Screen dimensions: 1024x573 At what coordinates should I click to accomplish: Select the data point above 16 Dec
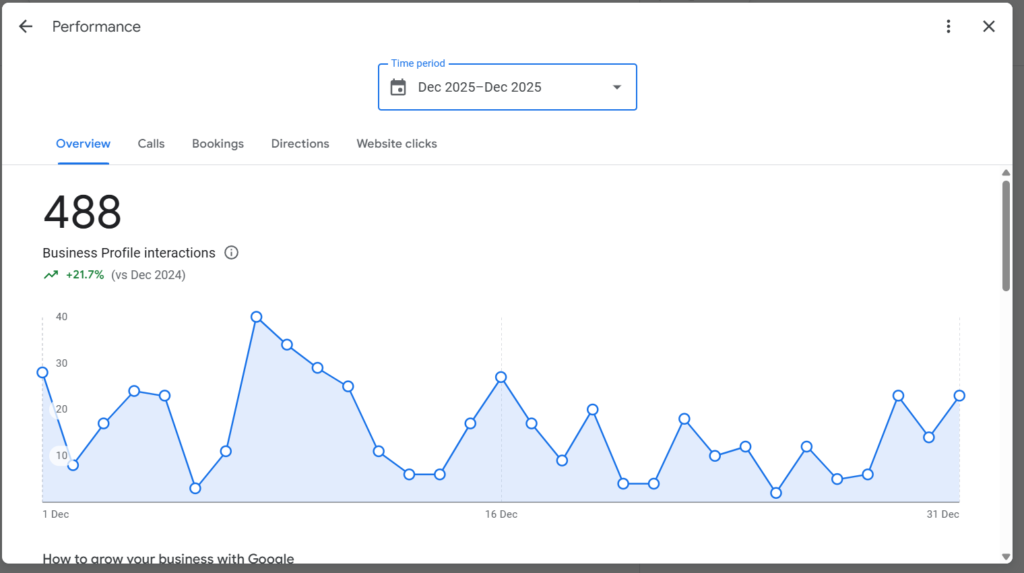pyautogui.click(x=501, y=377)
